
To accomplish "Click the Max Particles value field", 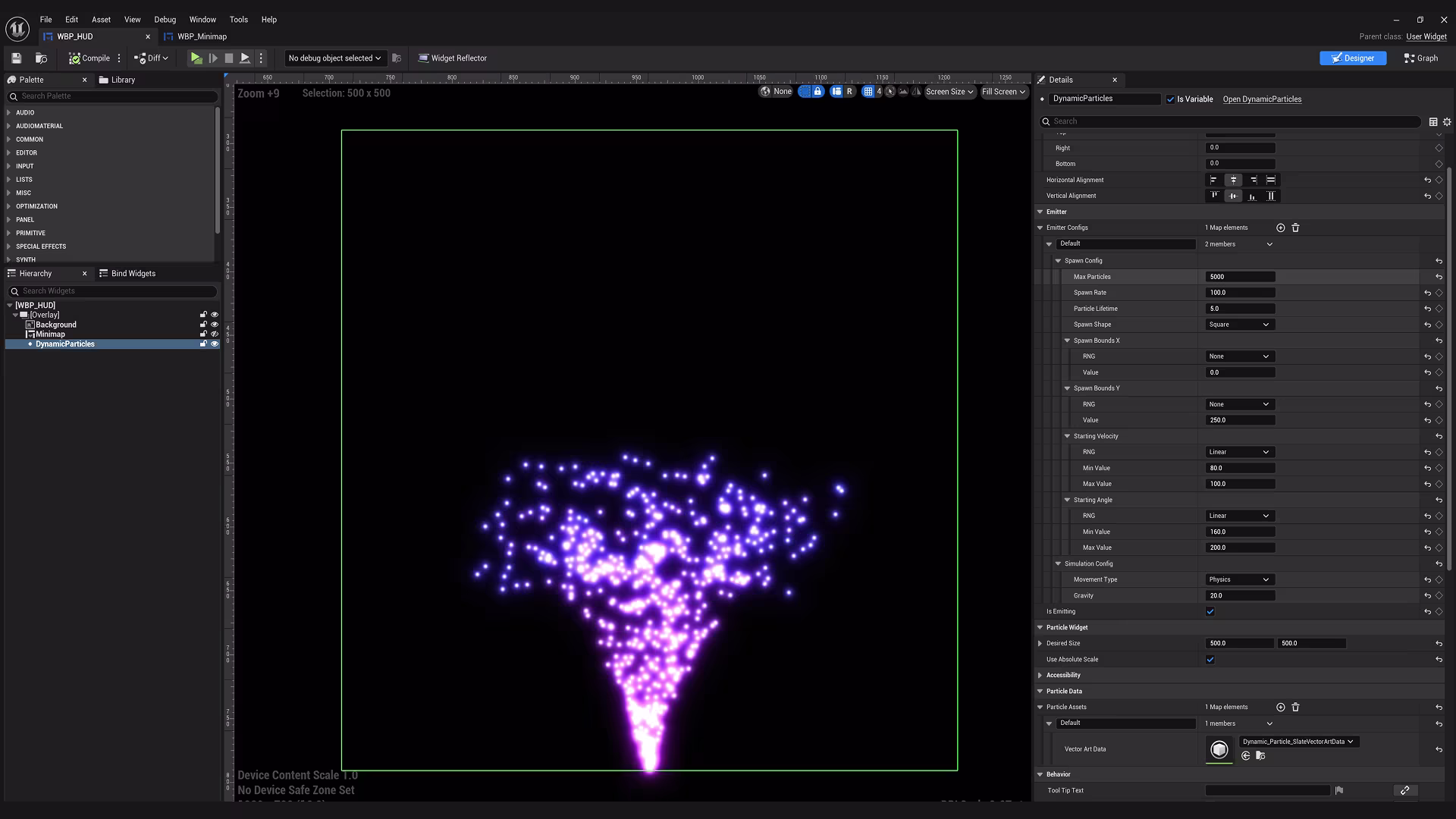I will click(x=1240, y=277).
